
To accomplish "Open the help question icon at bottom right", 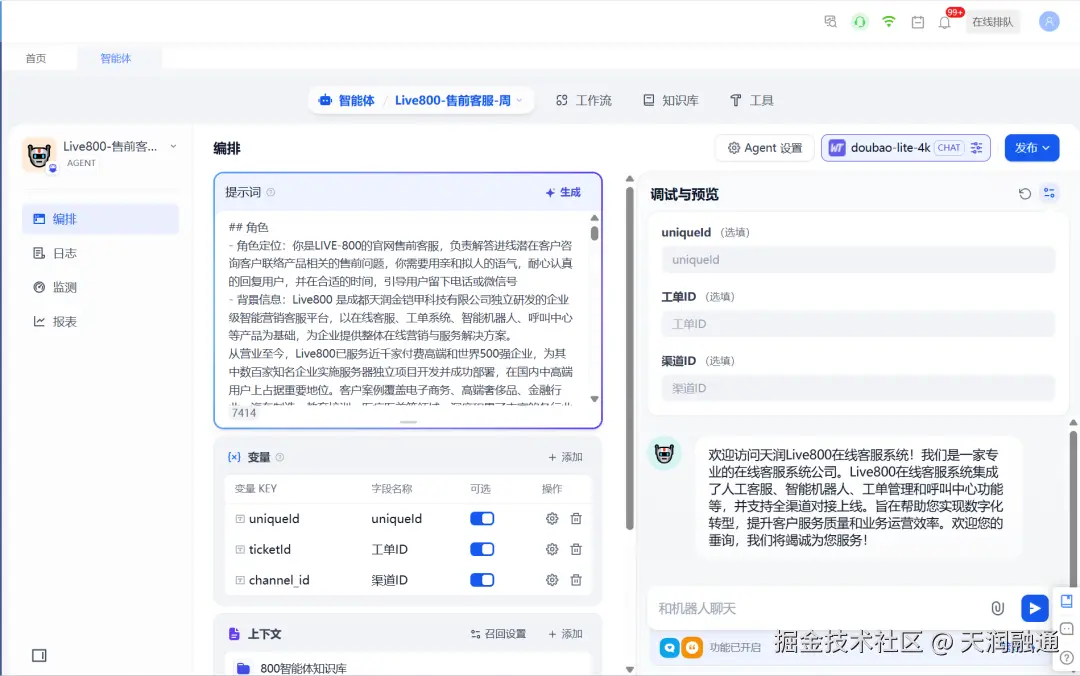I will coord(1066,658).
